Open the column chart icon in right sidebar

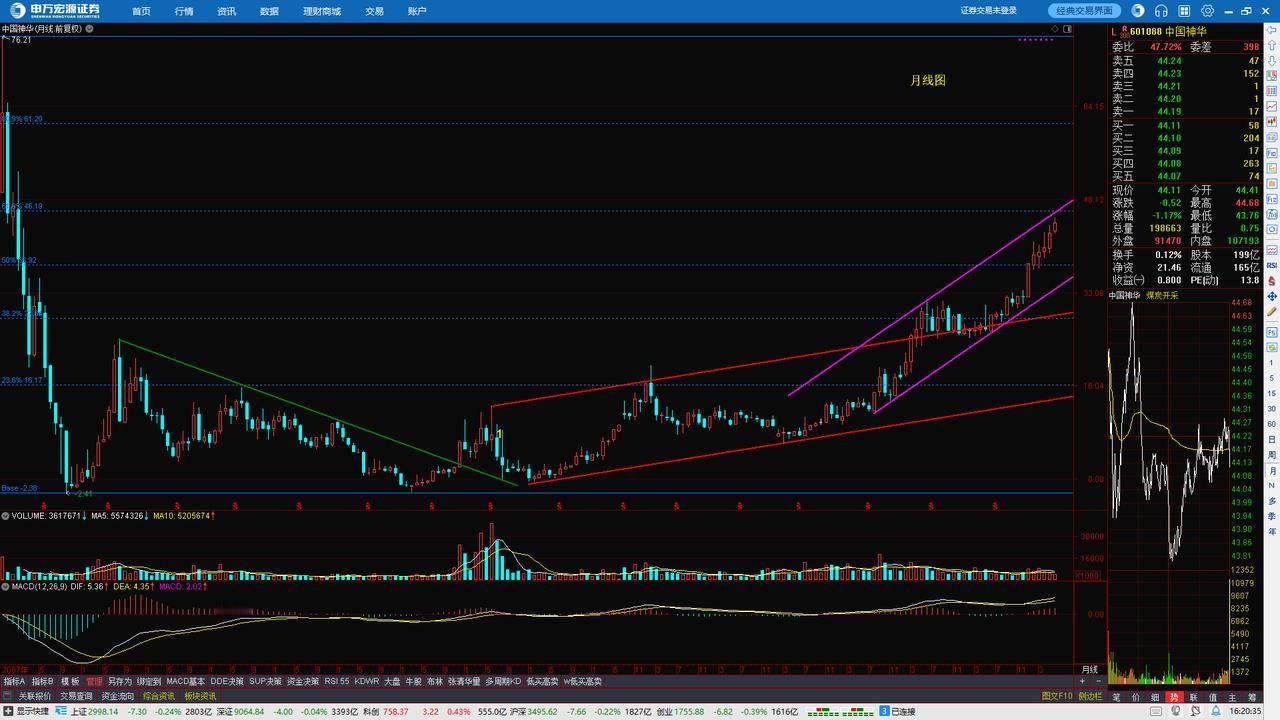[x=1271, y=90]
